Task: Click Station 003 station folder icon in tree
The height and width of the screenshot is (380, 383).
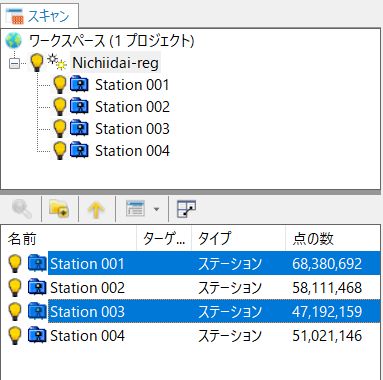Action: (x=79, y=128)
